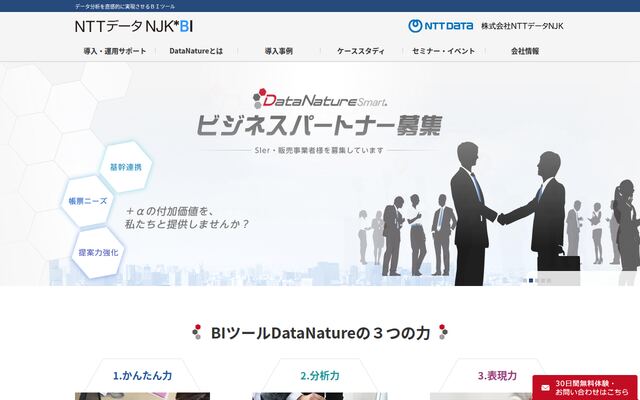Click the 株式会社NTTデータNJK company link
Image resolution: width=640 pixels, height=400 pixels.
tap(522, 26)
